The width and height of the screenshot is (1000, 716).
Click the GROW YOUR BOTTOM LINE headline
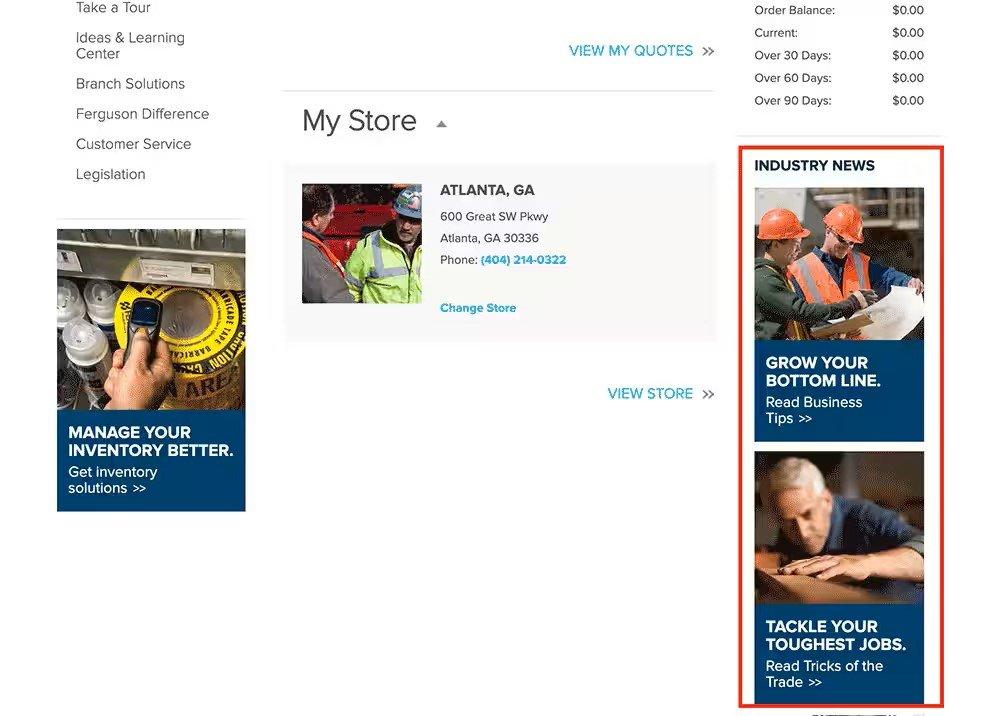click(823, 371)
